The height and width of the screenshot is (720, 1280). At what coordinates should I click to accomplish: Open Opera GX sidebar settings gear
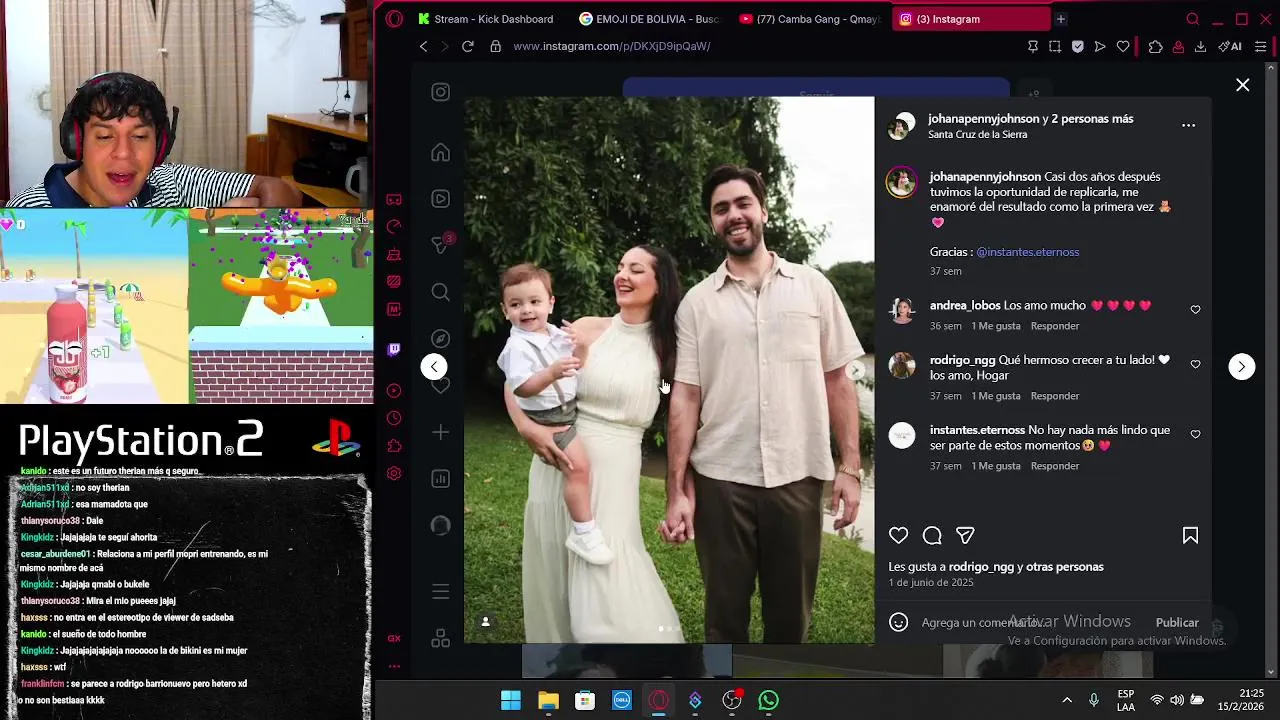point(394,473)
